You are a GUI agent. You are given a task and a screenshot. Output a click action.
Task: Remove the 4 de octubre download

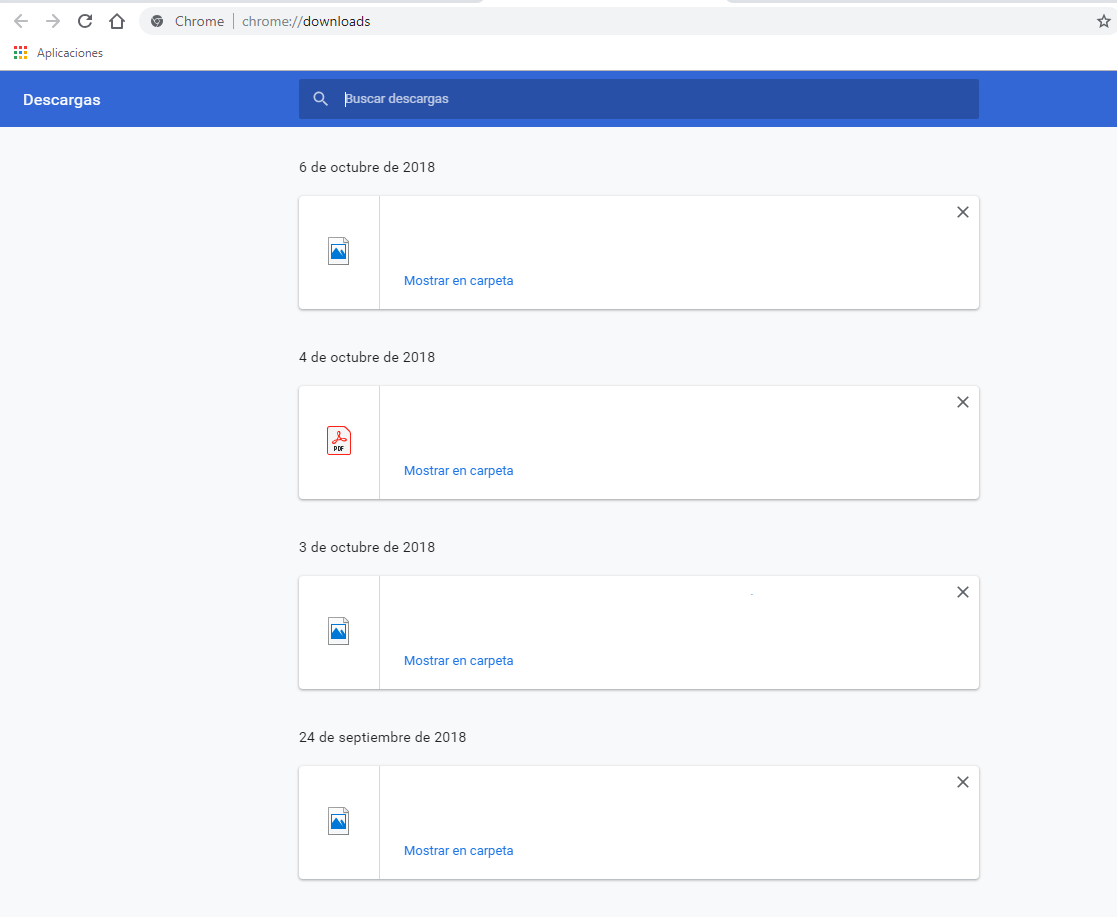[963, 402]
